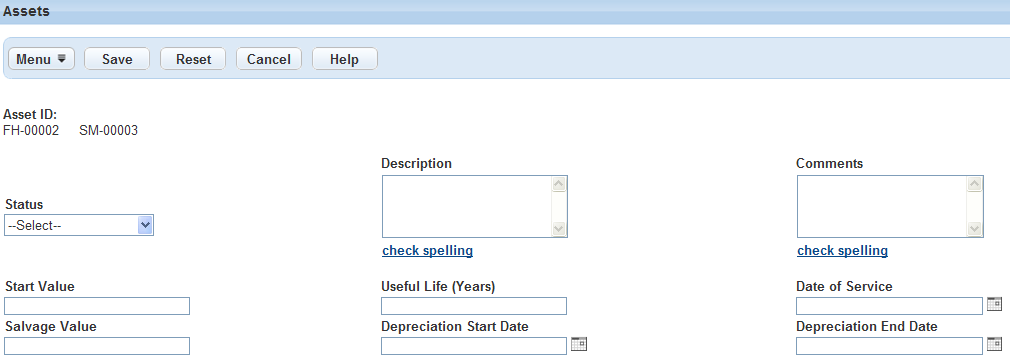This screenshot has width=1010, height=360.
Task: Click Comments box scroll up arrow
Action: (975, 185)
